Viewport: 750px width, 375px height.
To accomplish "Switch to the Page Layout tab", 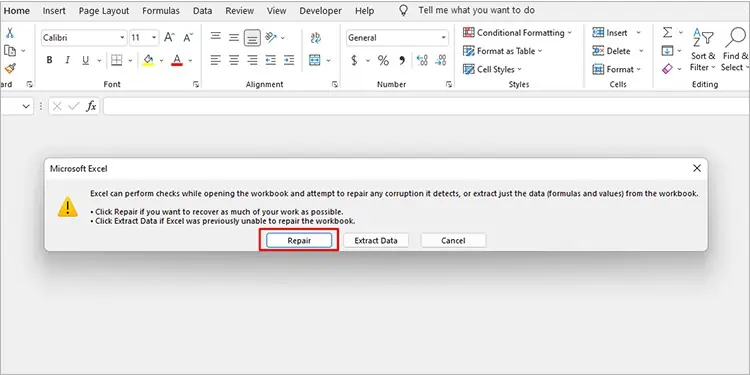I will point(104,11).
